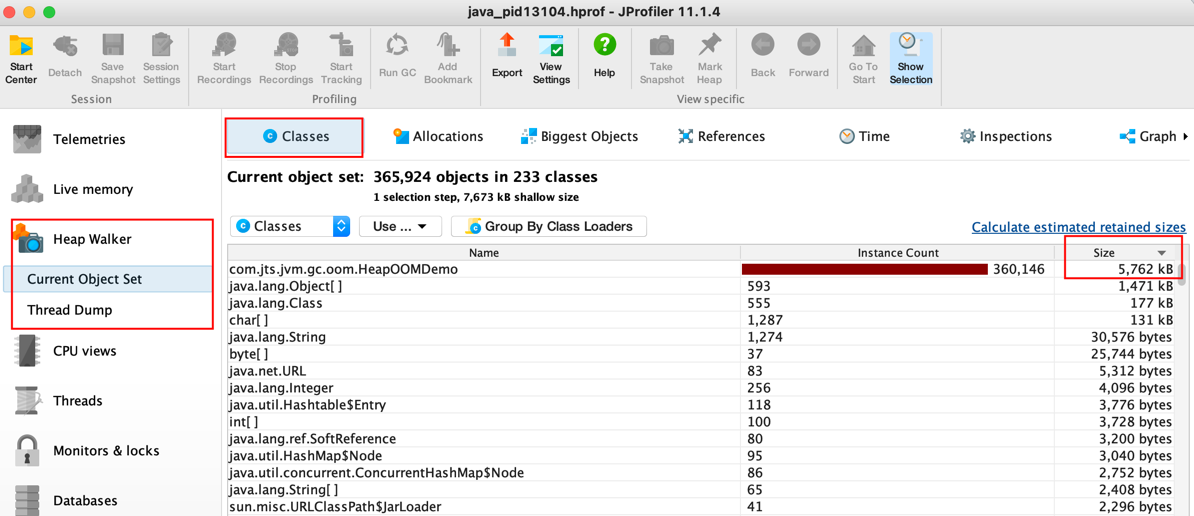Open Session Settings

click(x=161, y=59)
